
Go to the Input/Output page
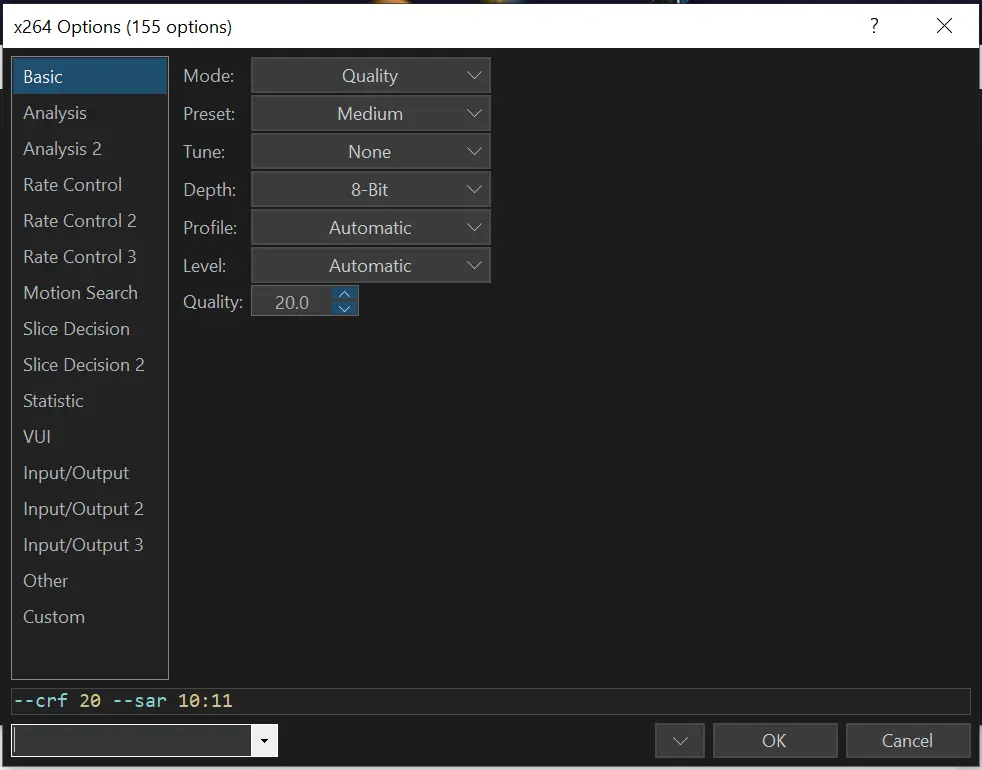[x=90, y=473]
